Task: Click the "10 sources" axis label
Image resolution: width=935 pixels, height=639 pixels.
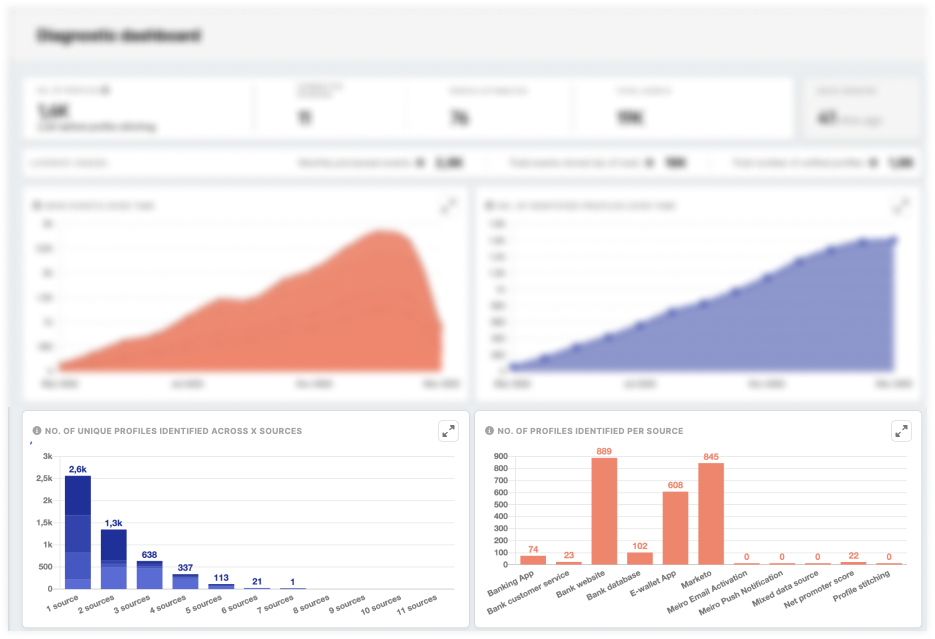Action: (380, 604)
